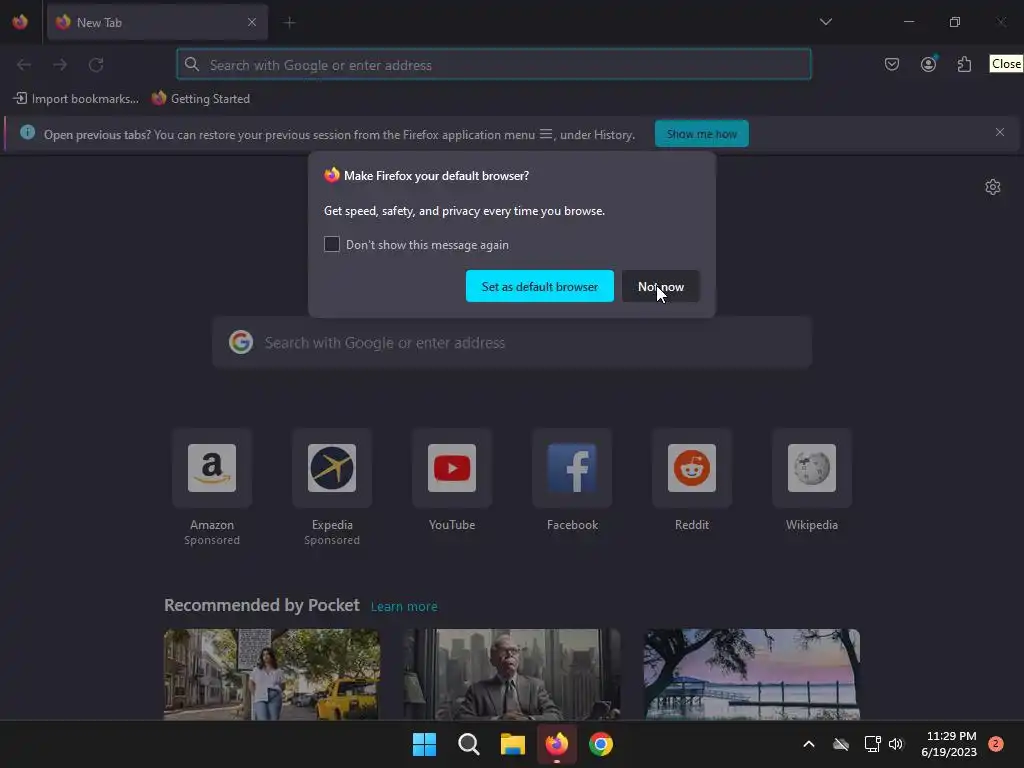Click the info icon in the notification bar

(27, 133)
